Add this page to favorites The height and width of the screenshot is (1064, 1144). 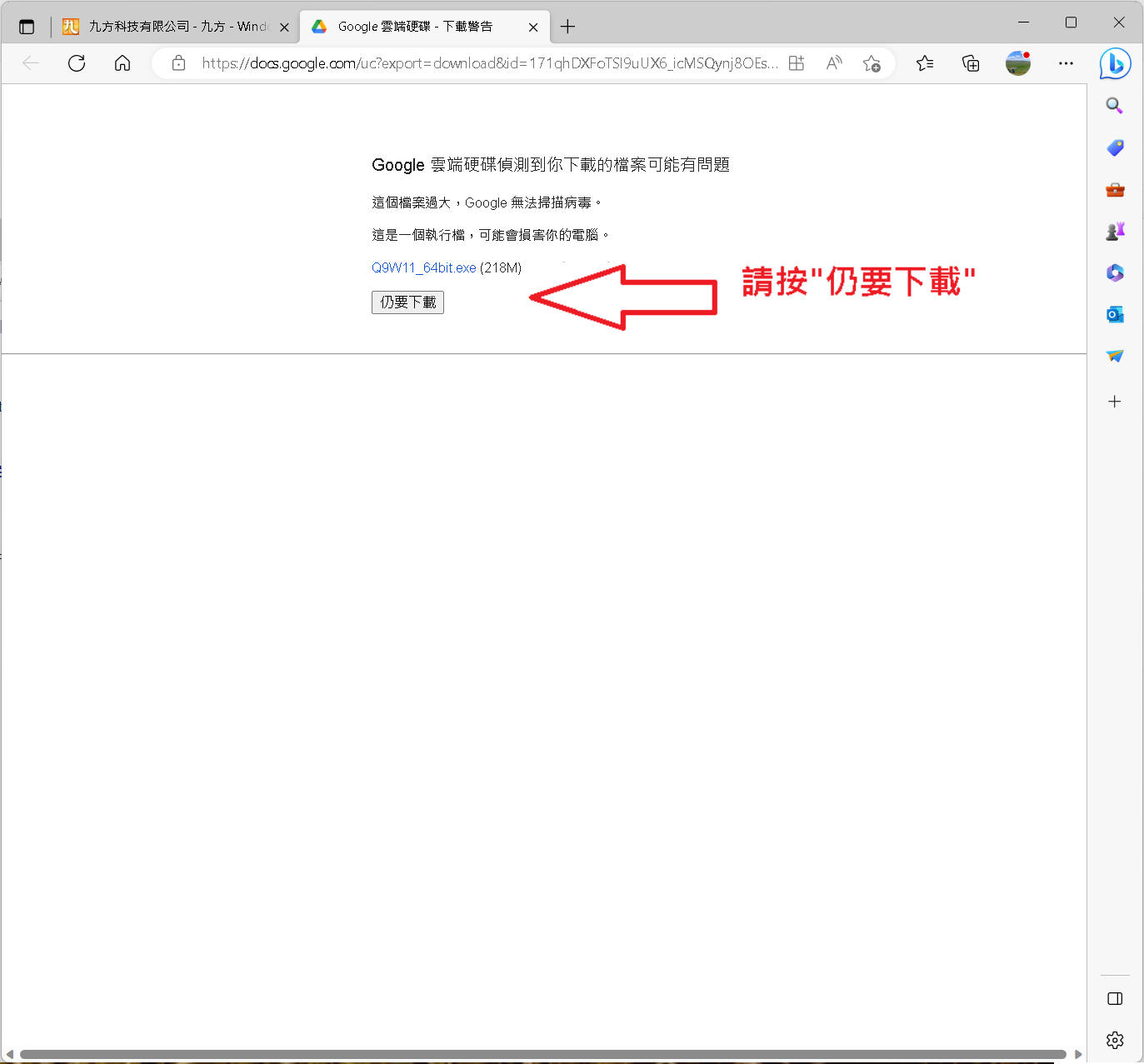pyautogui.click(x=872, y=63)
